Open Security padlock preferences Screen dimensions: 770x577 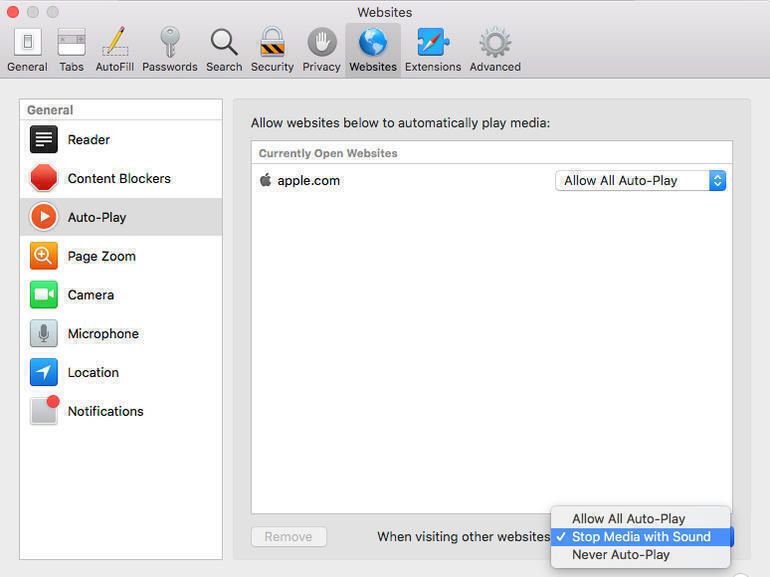pos(272,50)
